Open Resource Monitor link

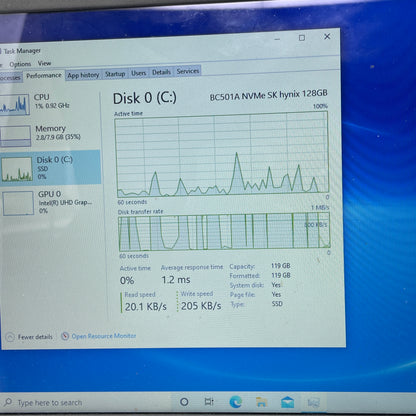(x=104, y=336)
